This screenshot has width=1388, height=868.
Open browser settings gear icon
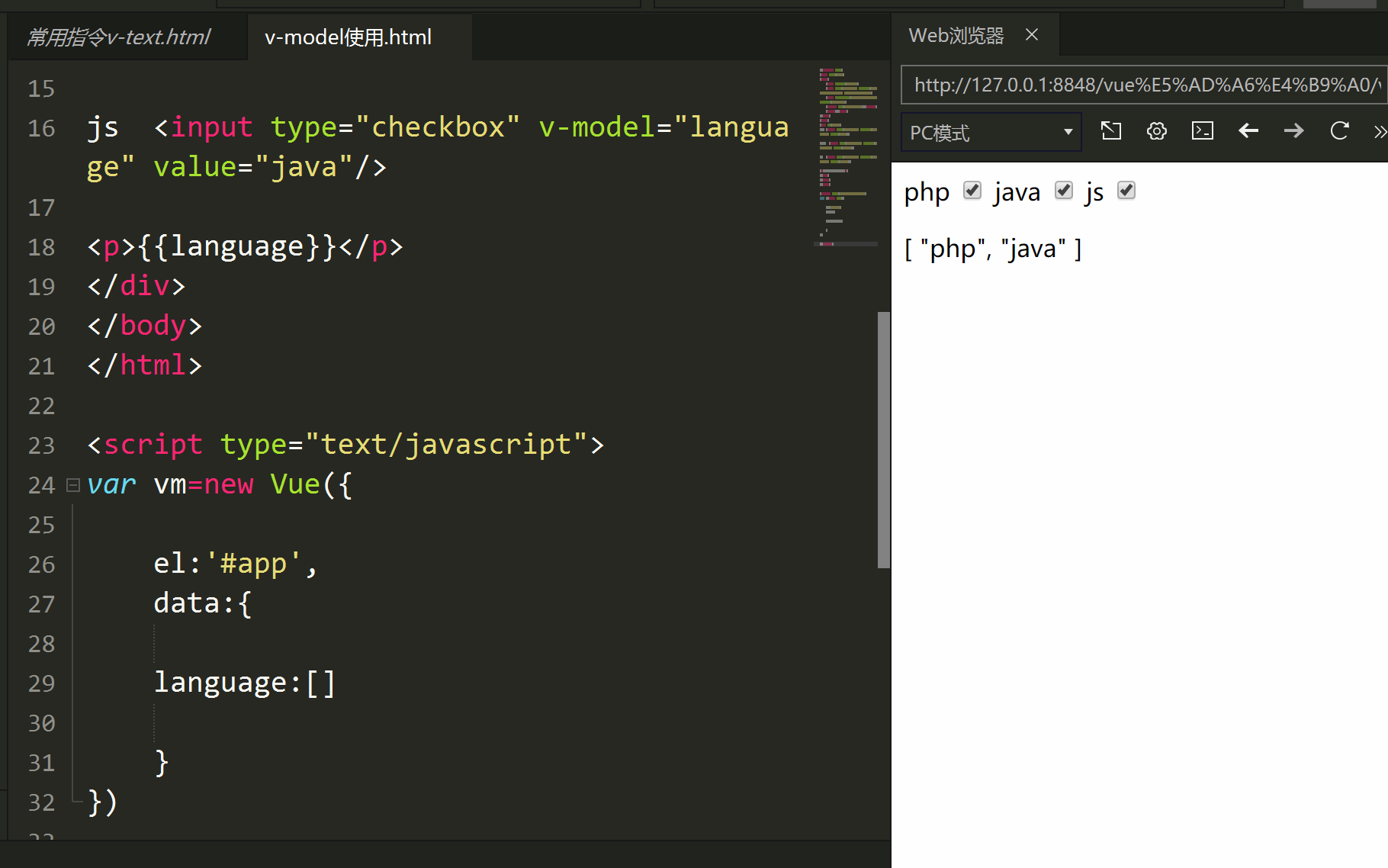click(1157, 131)
